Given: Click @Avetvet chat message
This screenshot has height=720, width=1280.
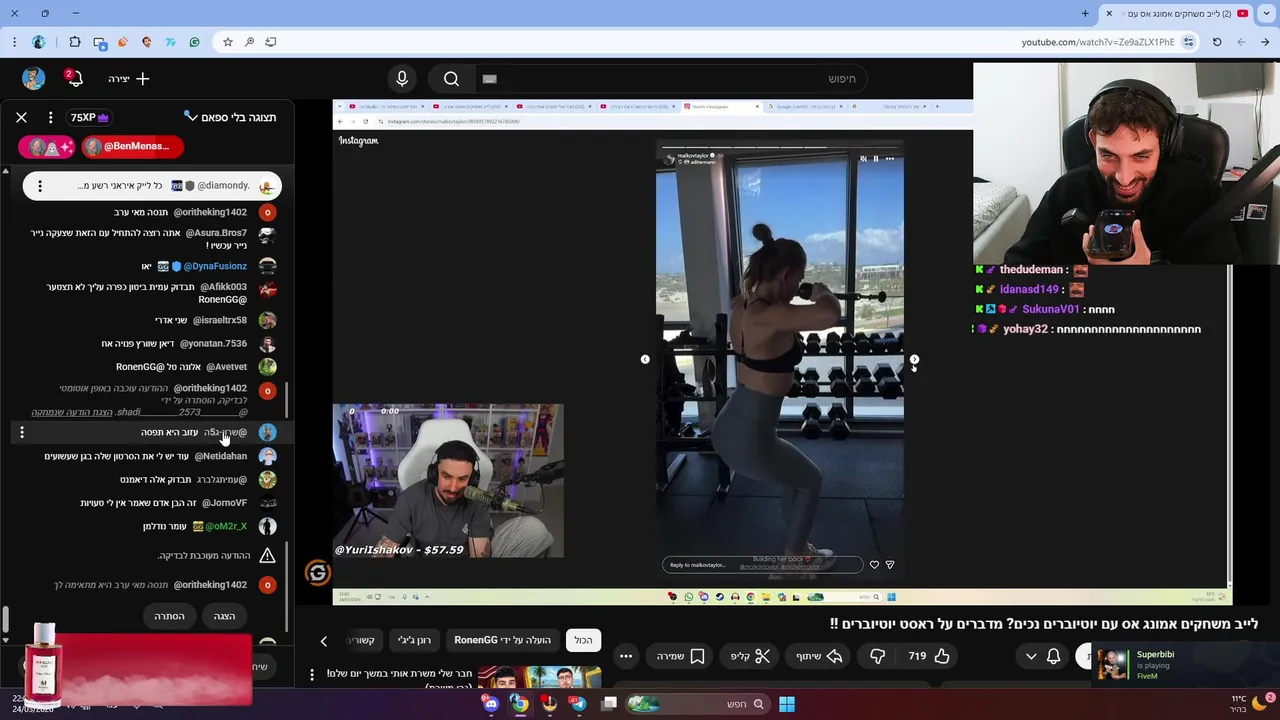Looking at the screenshot, I should (181, 366).
